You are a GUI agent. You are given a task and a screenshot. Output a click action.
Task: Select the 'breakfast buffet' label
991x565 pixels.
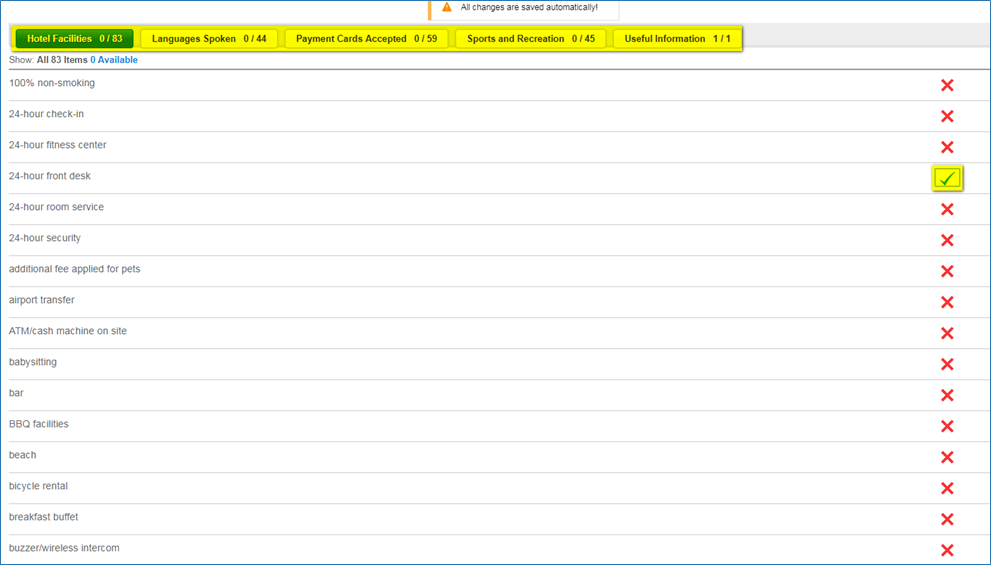pyautogui.click(x=44, y=516)
